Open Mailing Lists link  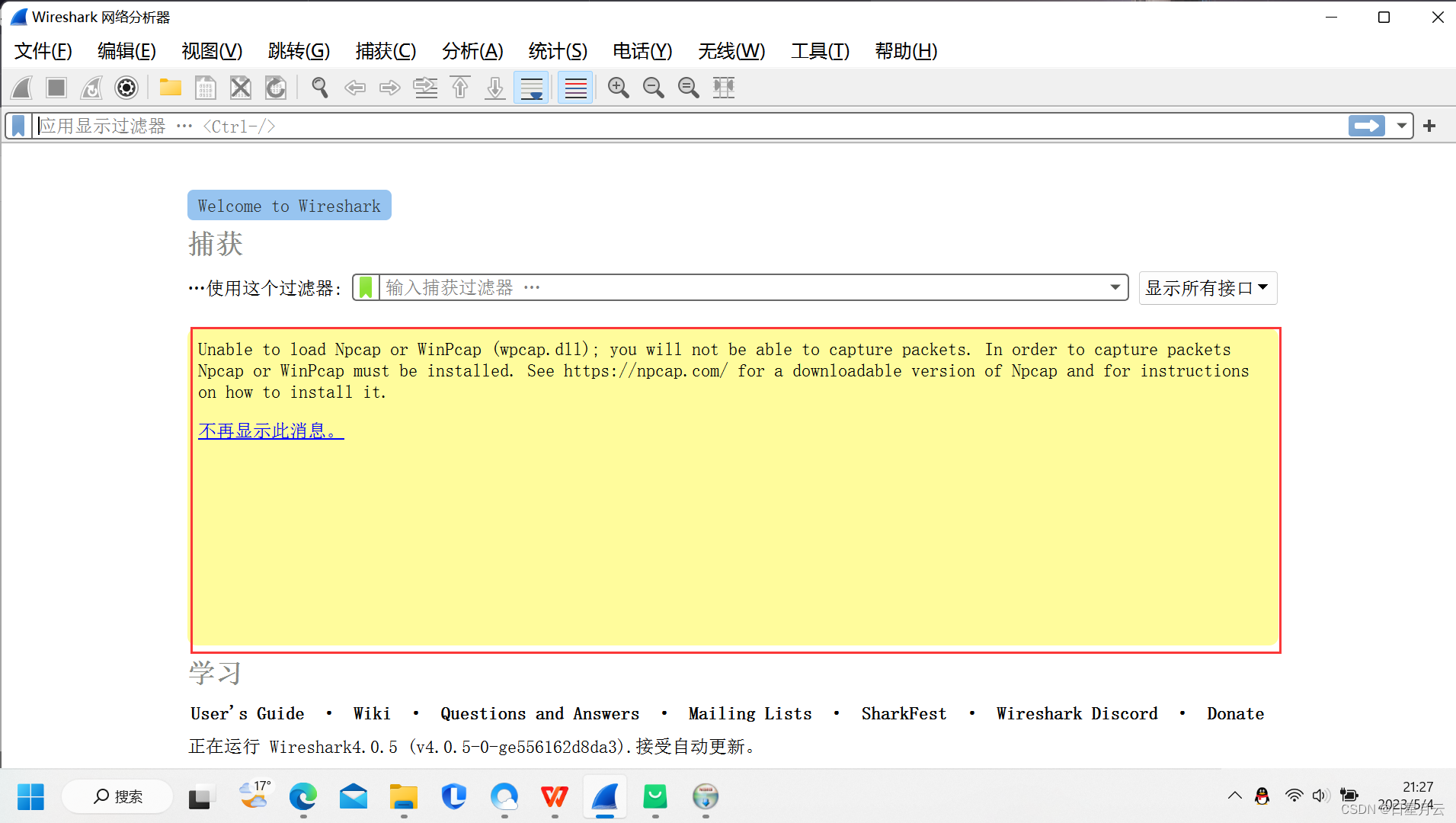tap(750, 713)
